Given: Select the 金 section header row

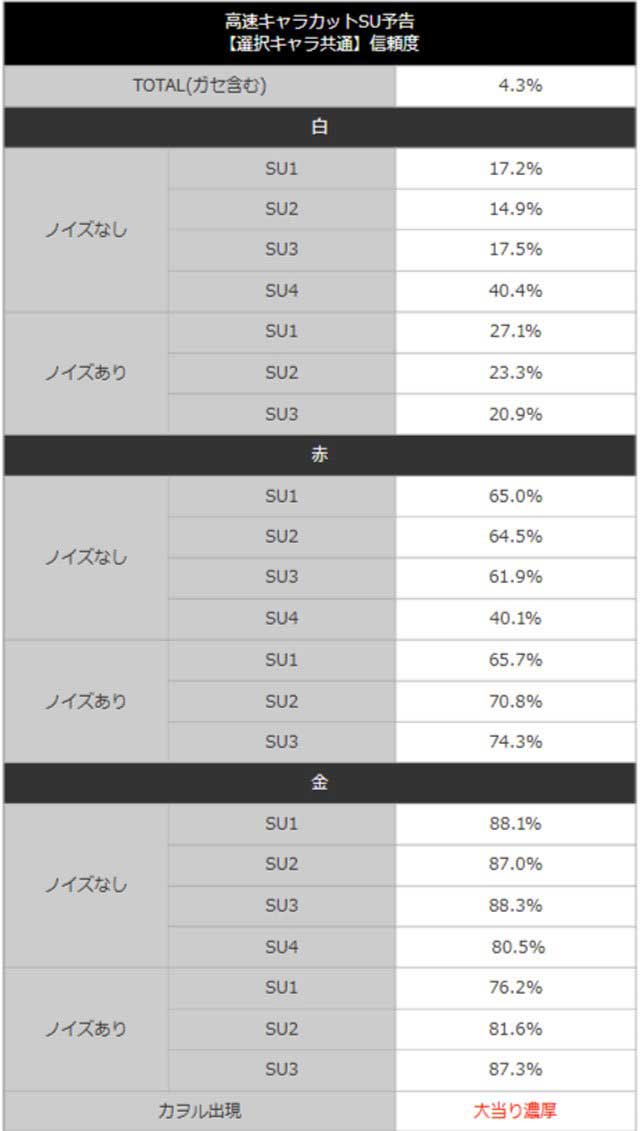Looking at the screenshot, I should (x=320, y=783).
